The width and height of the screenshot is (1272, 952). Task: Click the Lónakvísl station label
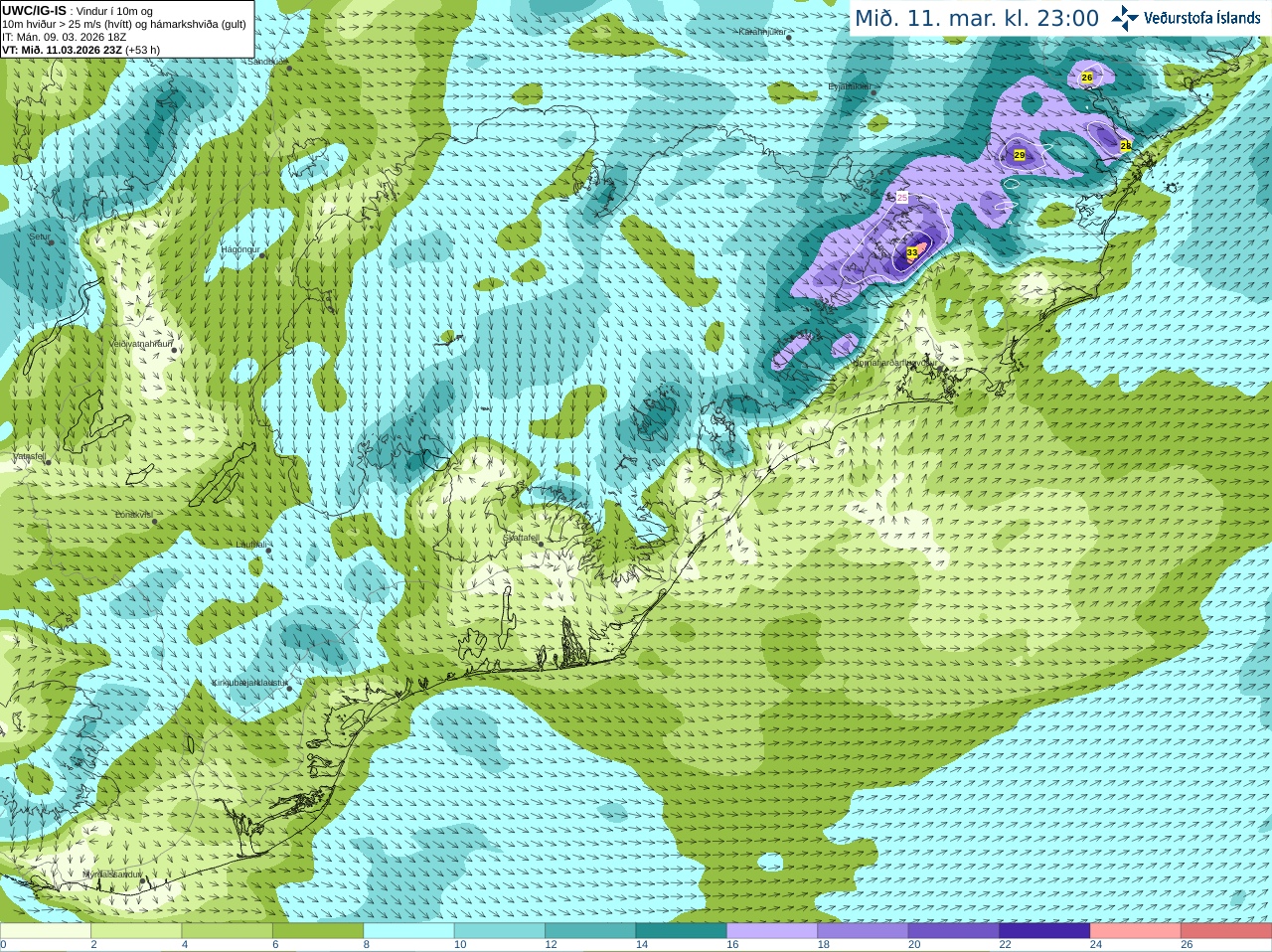coord(133,515)
